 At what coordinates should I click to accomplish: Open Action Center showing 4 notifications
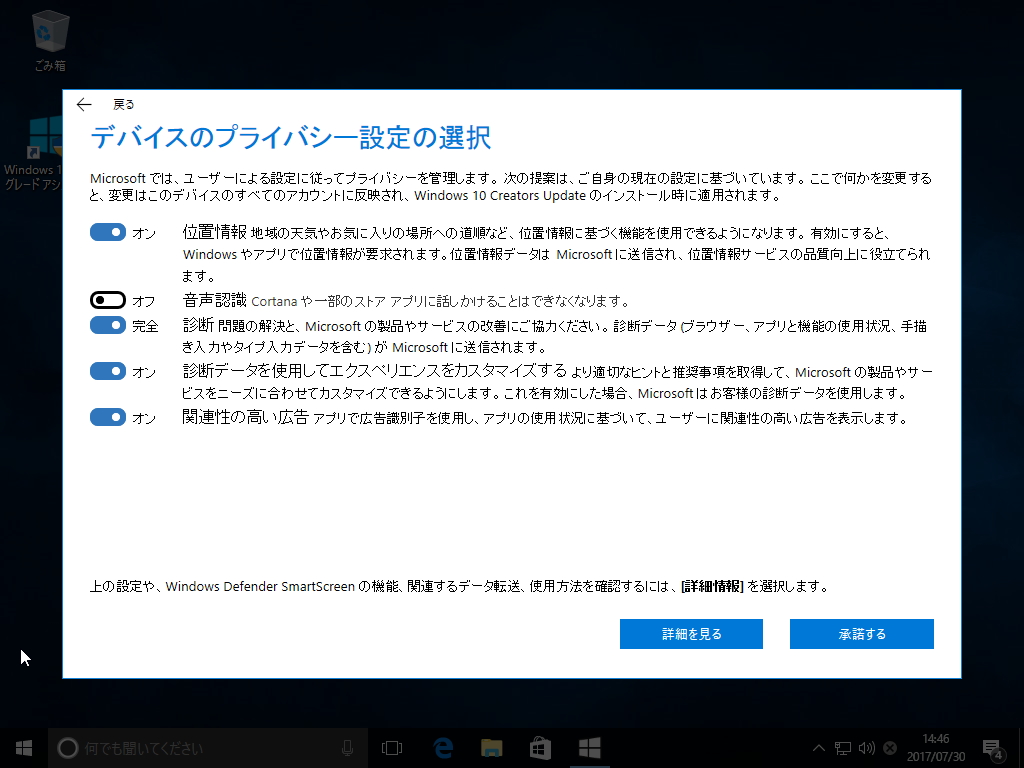click(x=993, y=747)
